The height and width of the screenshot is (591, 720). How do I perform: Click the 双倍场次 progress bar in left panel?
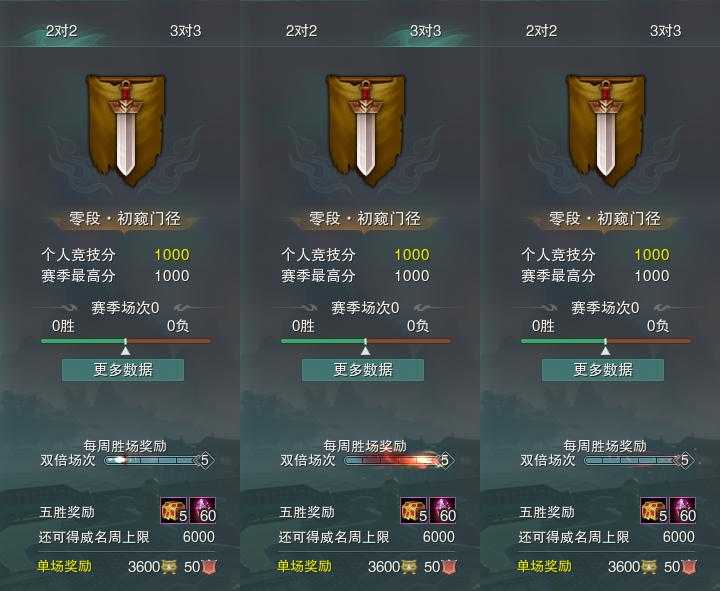coord(159,460)
